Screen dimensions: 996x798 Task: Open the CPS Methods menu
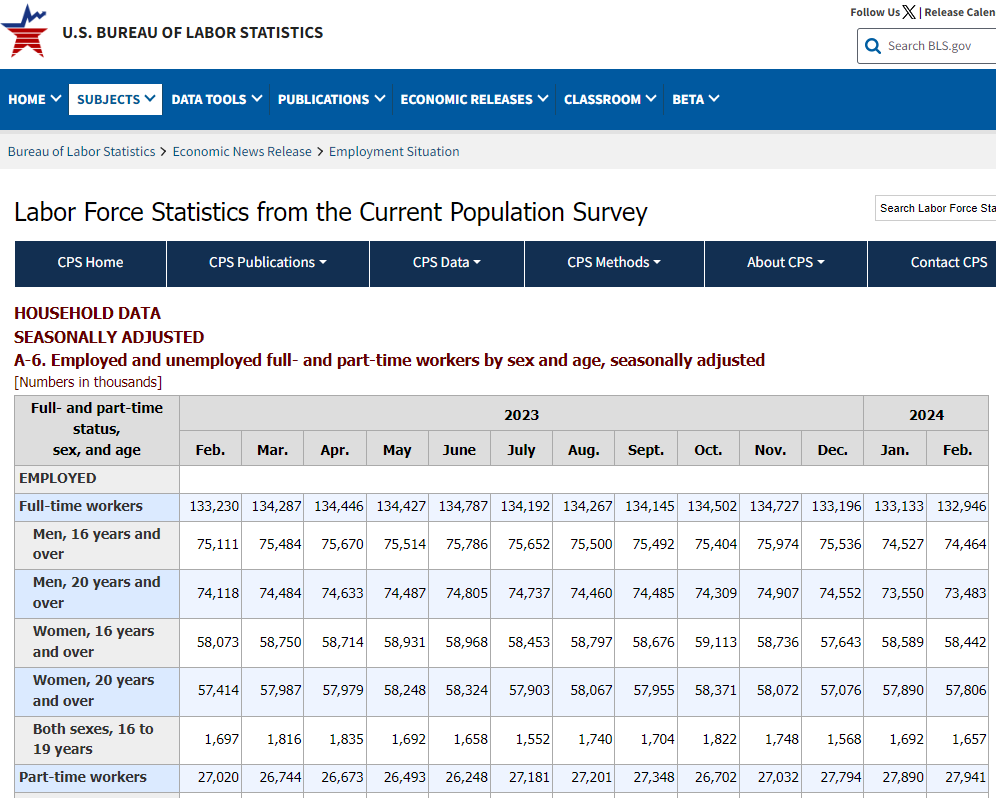(x=614, y=263)
